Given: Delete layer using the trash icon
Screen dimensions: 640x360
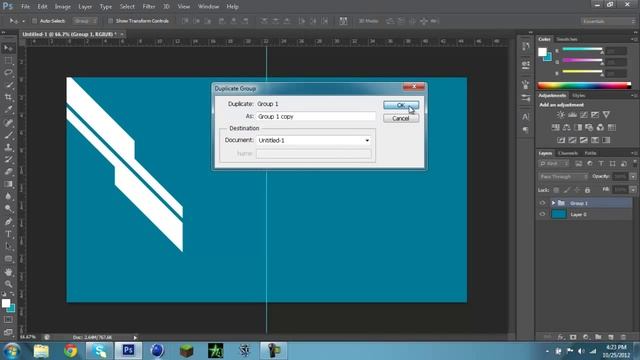Looking at the screenshot, I should (623, 337).
